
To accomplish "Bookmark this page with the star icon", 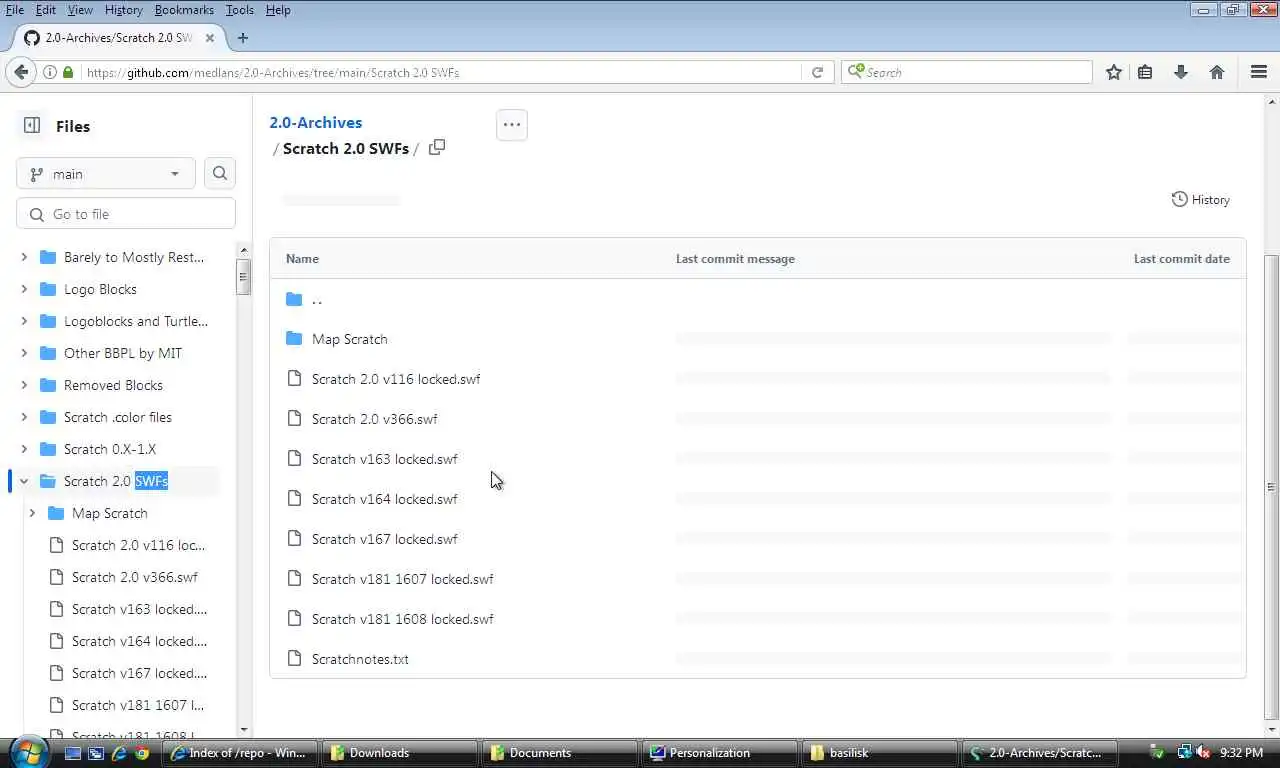I will pyautogui.click(x=1114, y=72).
